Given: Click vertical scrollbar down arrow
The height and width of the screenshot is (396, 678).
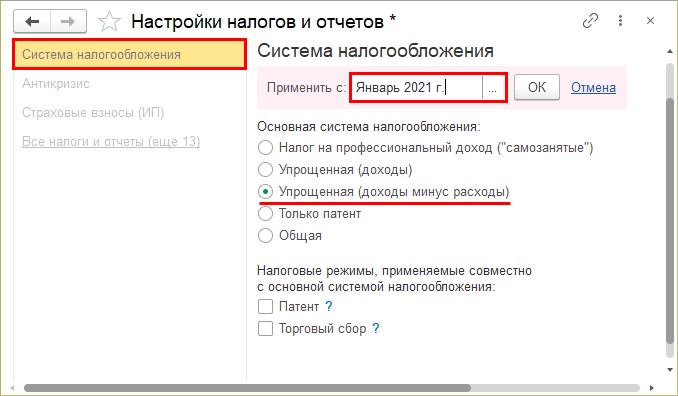Looking at the screenshot, I should tap(670, 370).
